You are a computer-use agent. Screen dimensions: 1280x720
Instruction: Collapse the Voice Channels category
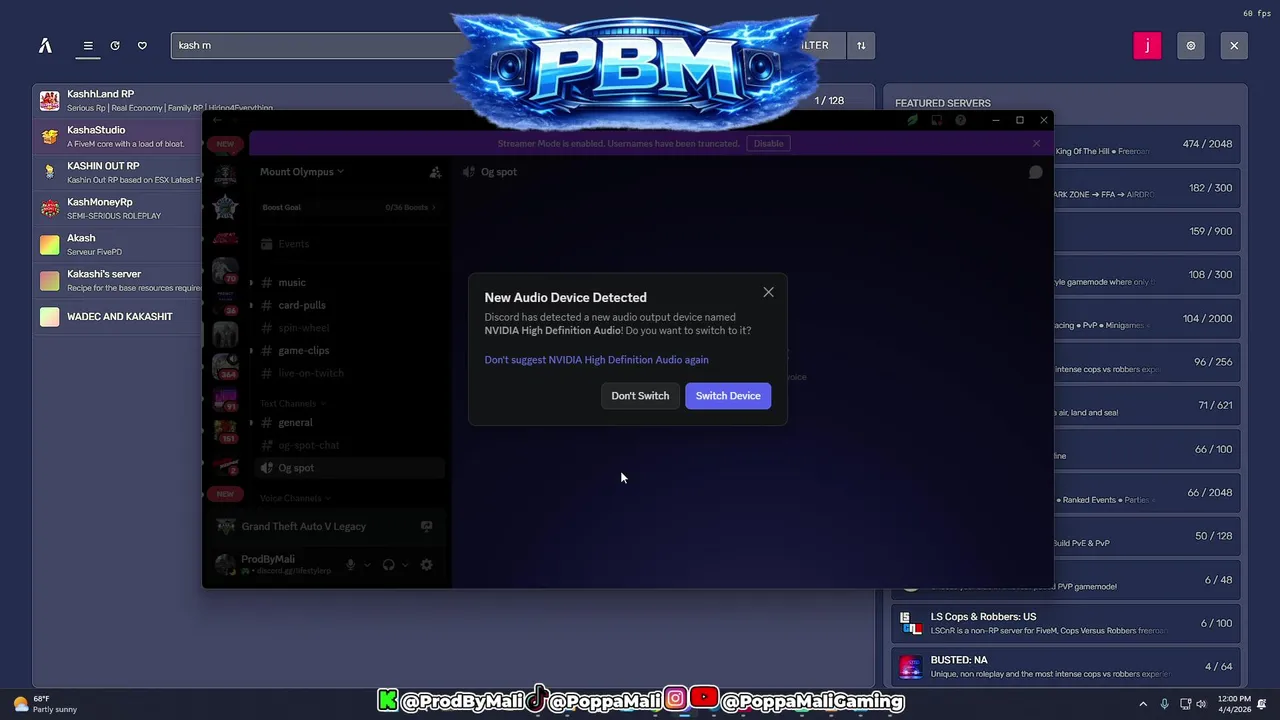pos(295,498)
